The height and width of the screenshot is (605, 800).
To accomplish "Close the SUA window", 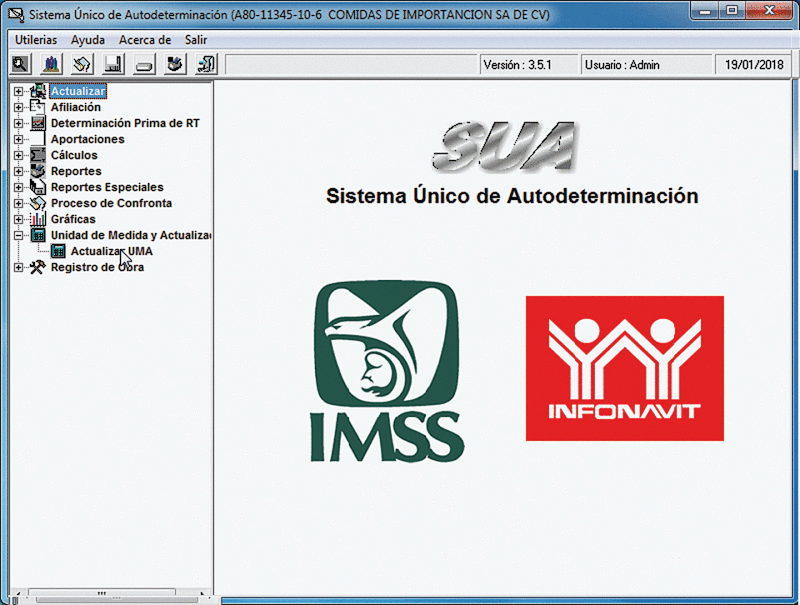I will pyautogui.click(x=769, y=11).
